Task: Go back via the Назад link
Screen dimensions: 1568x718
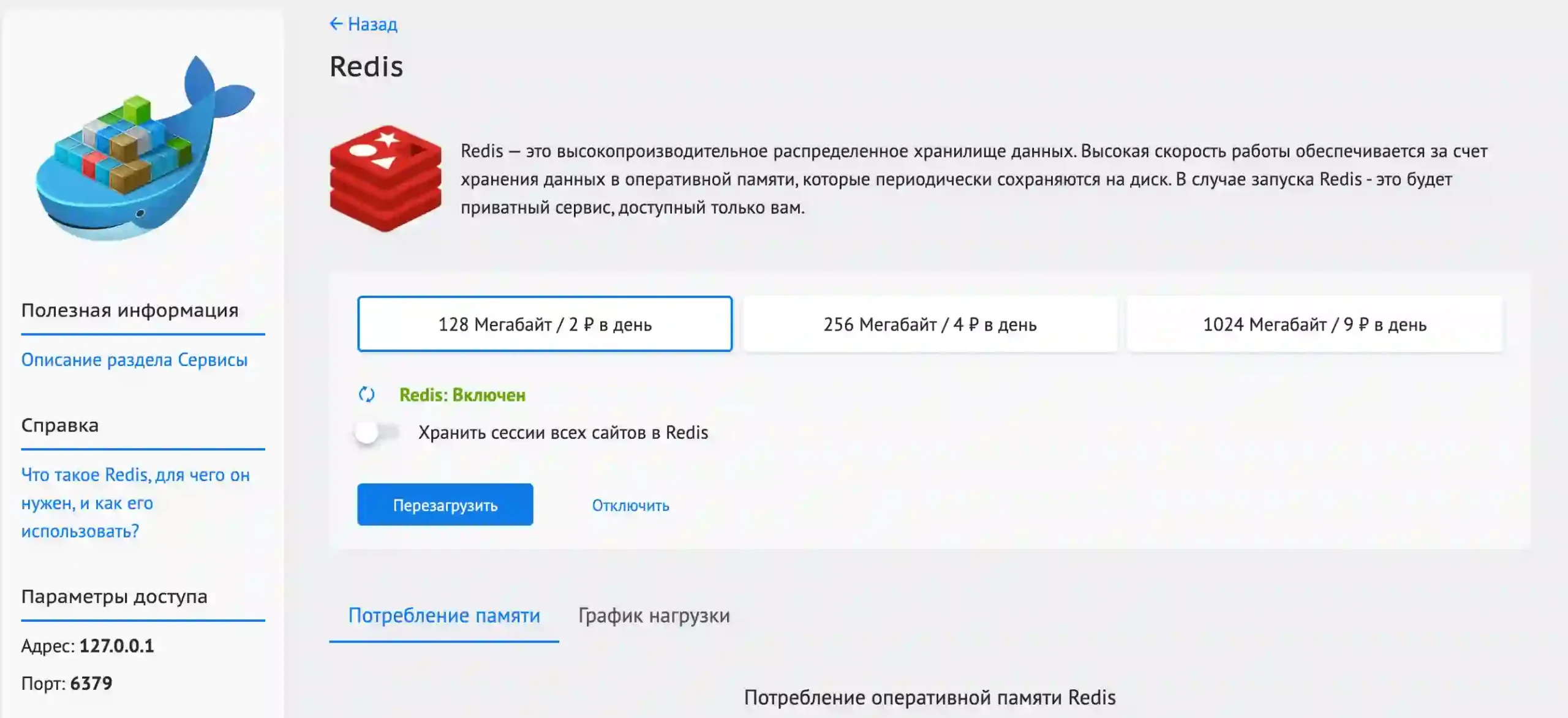Action: [372, 24]
